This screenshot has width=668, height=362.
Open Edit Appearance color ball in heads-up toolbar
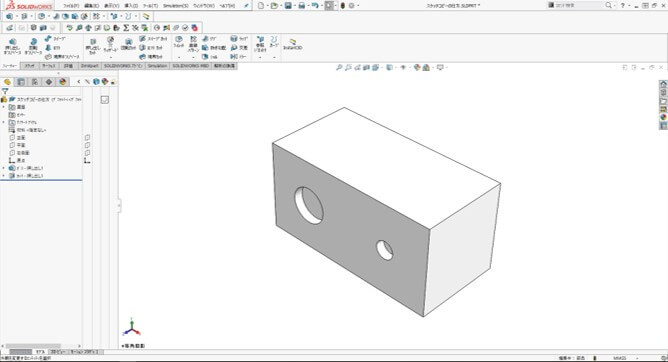pyautogui.click(x=417, y=67)
